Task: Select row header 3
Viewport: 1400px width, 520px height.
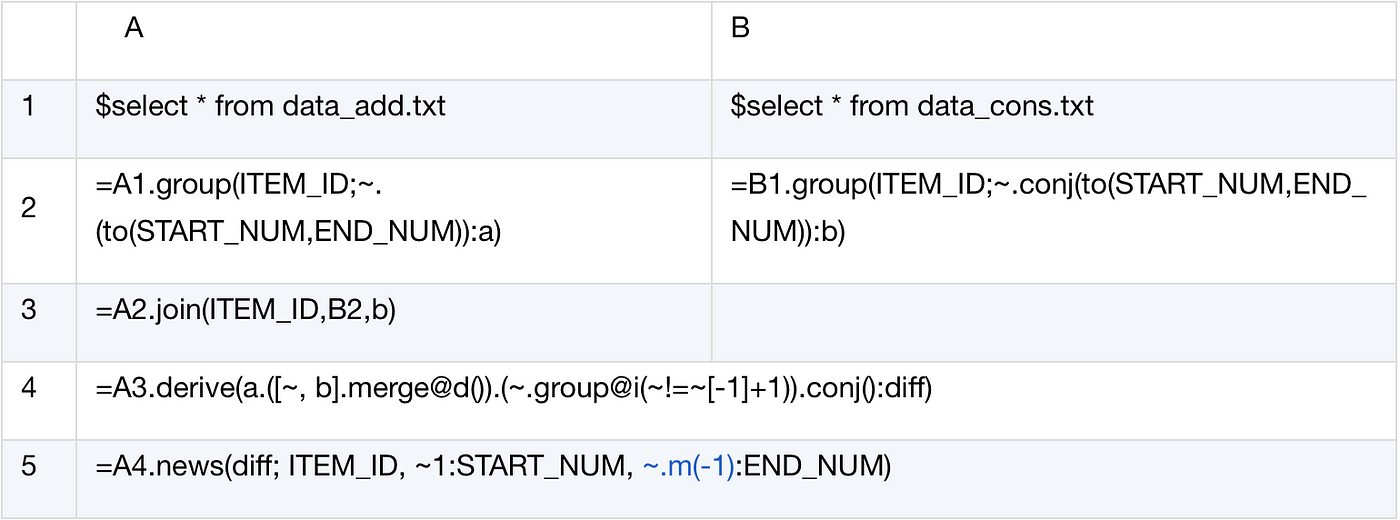Action: pos(39,322)
